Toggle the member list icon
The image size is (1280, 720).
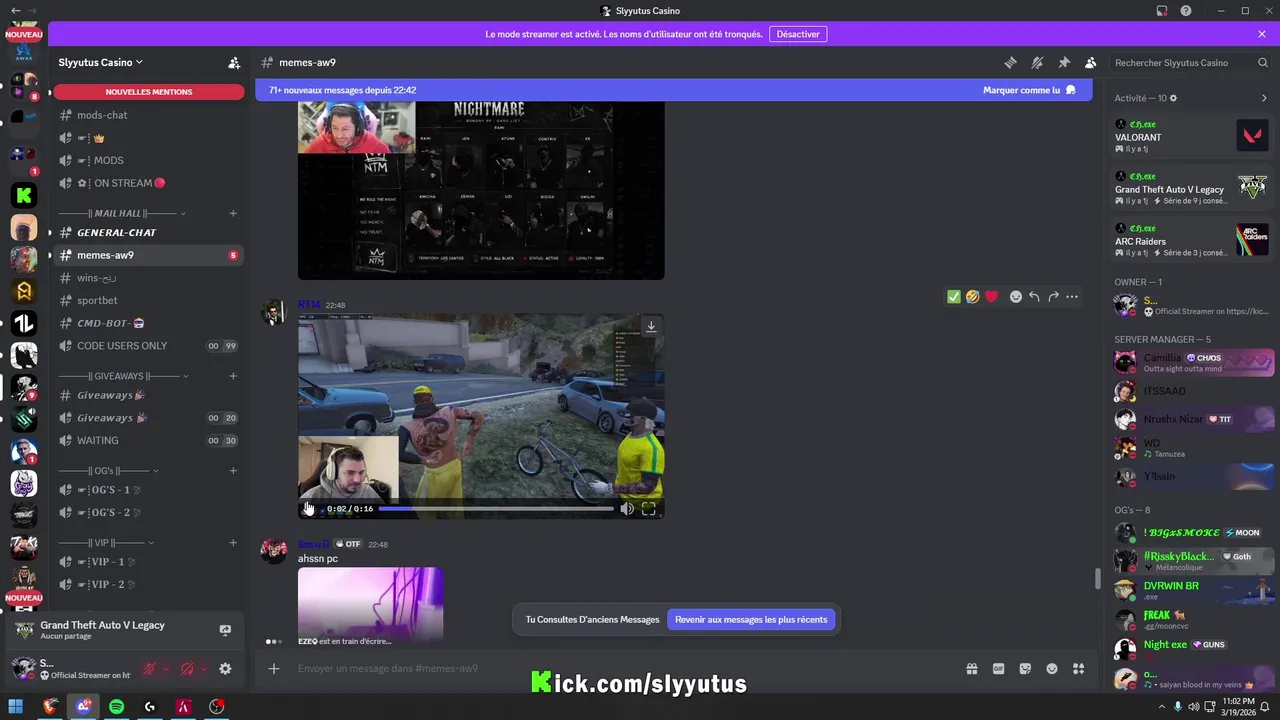[1091, 62]
